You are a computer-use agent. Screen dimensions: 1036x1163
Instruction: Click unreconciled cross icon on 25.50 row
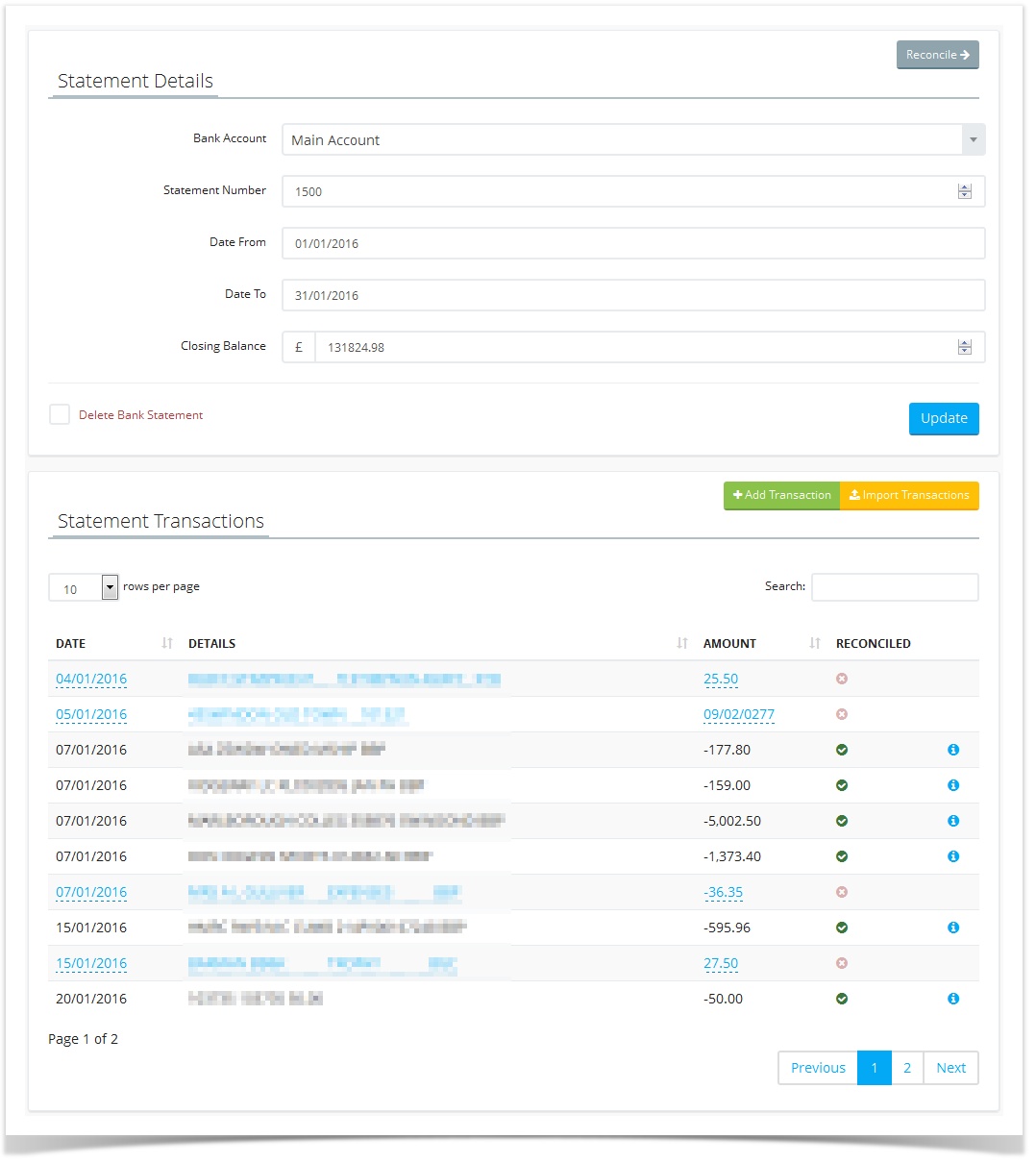(x=842, y=679)
